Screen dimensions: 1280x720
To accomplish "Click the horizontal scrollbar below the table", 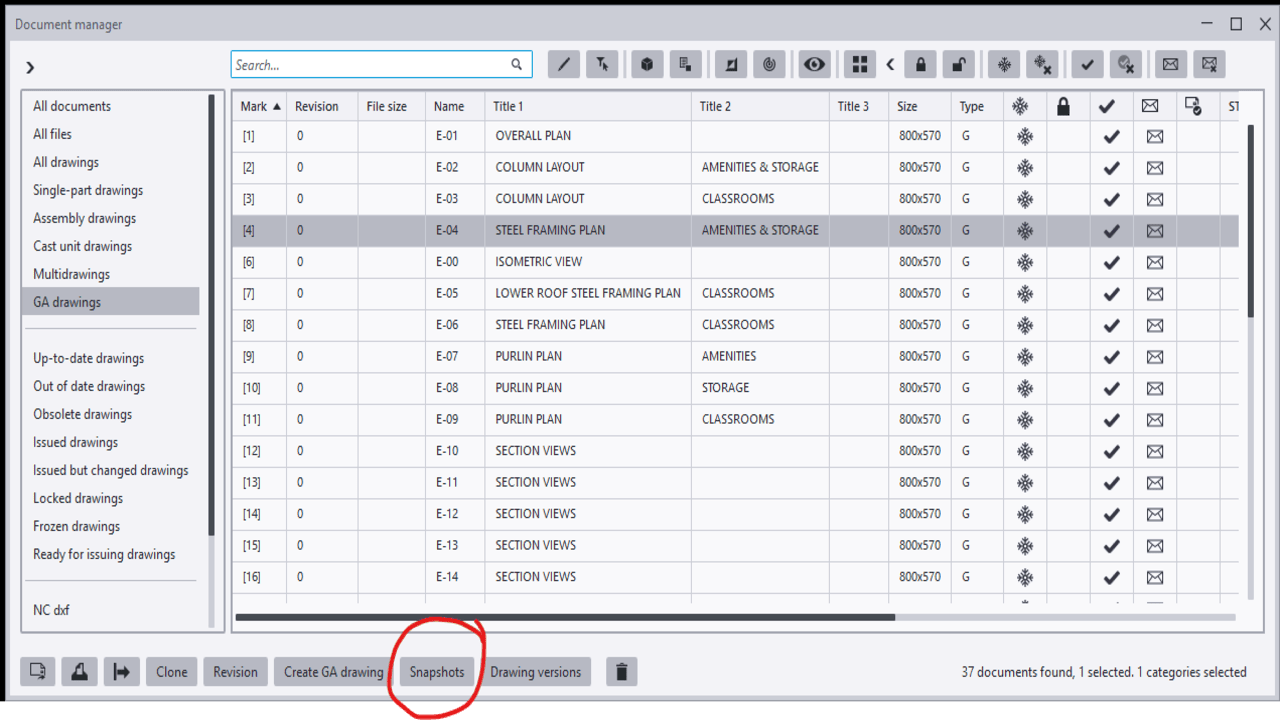I will pos(565,617).
